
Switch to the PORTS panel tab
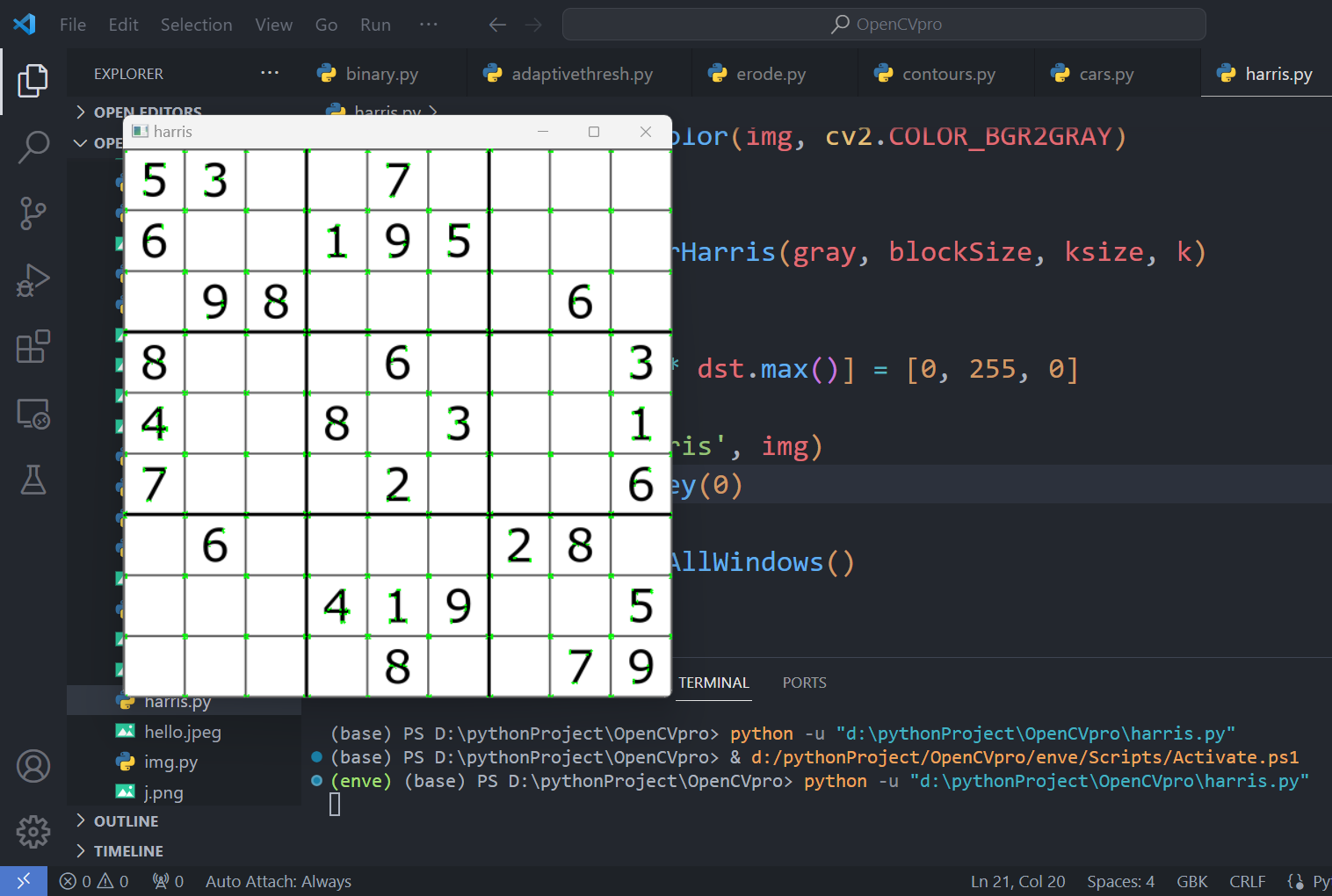point(804,683)
